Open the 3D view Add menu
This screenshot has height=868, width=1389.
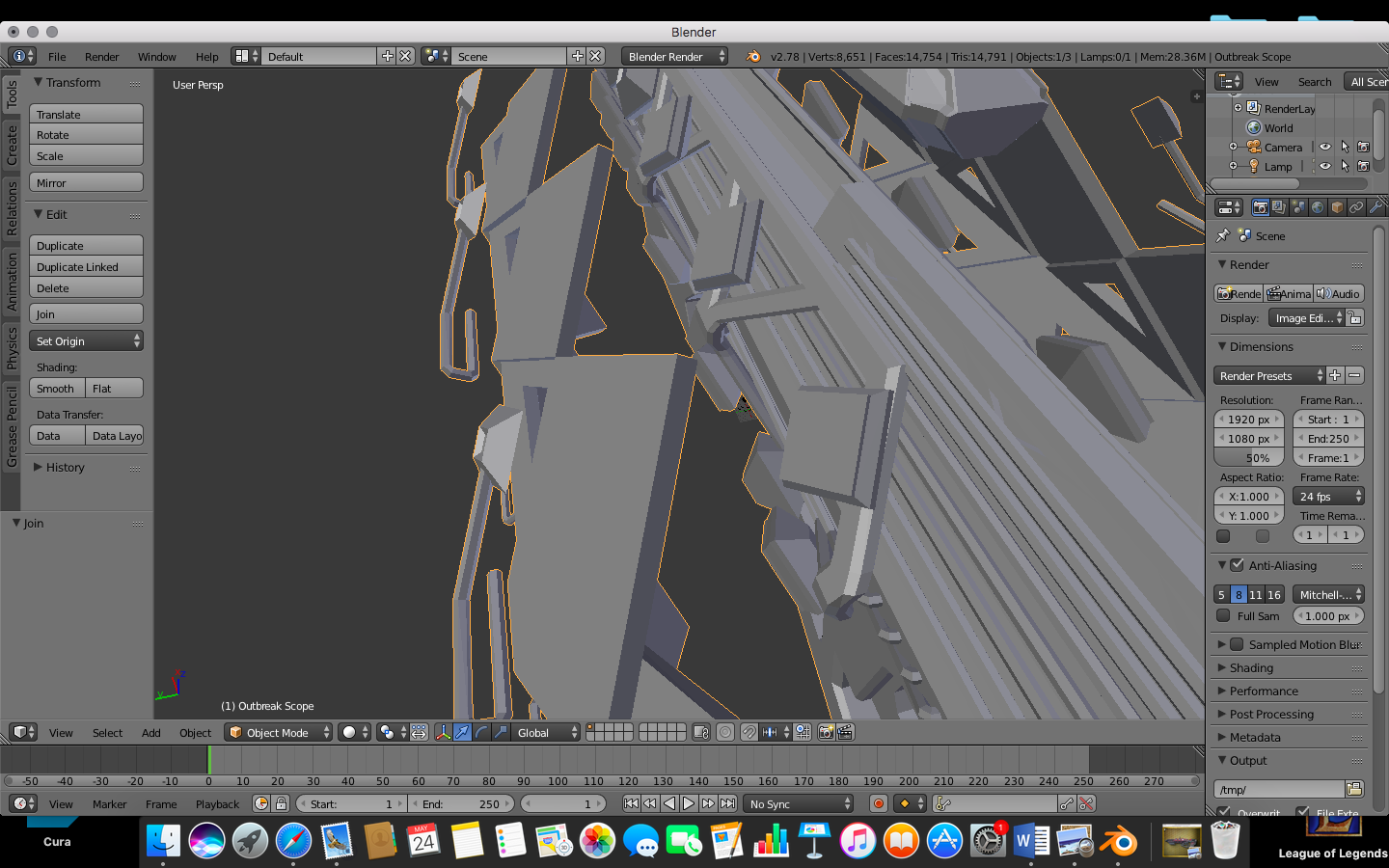click(x=150, y=732)
